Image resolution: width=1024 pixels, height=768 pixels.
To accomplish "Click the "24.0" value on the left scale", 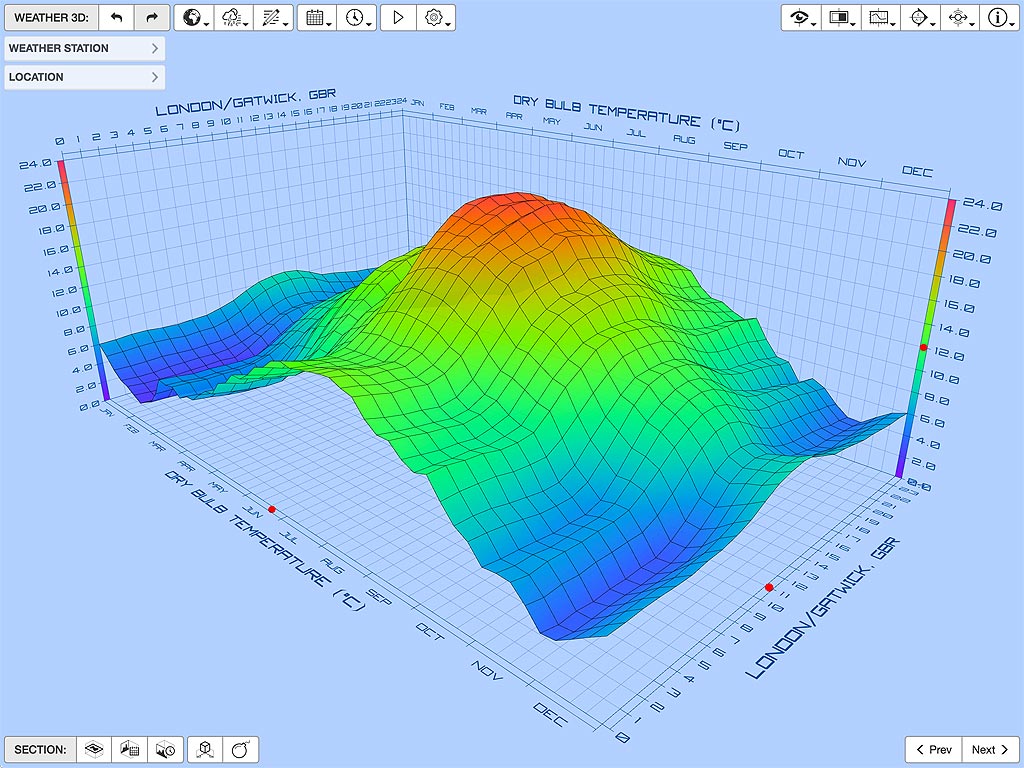I will pos(35,164).
